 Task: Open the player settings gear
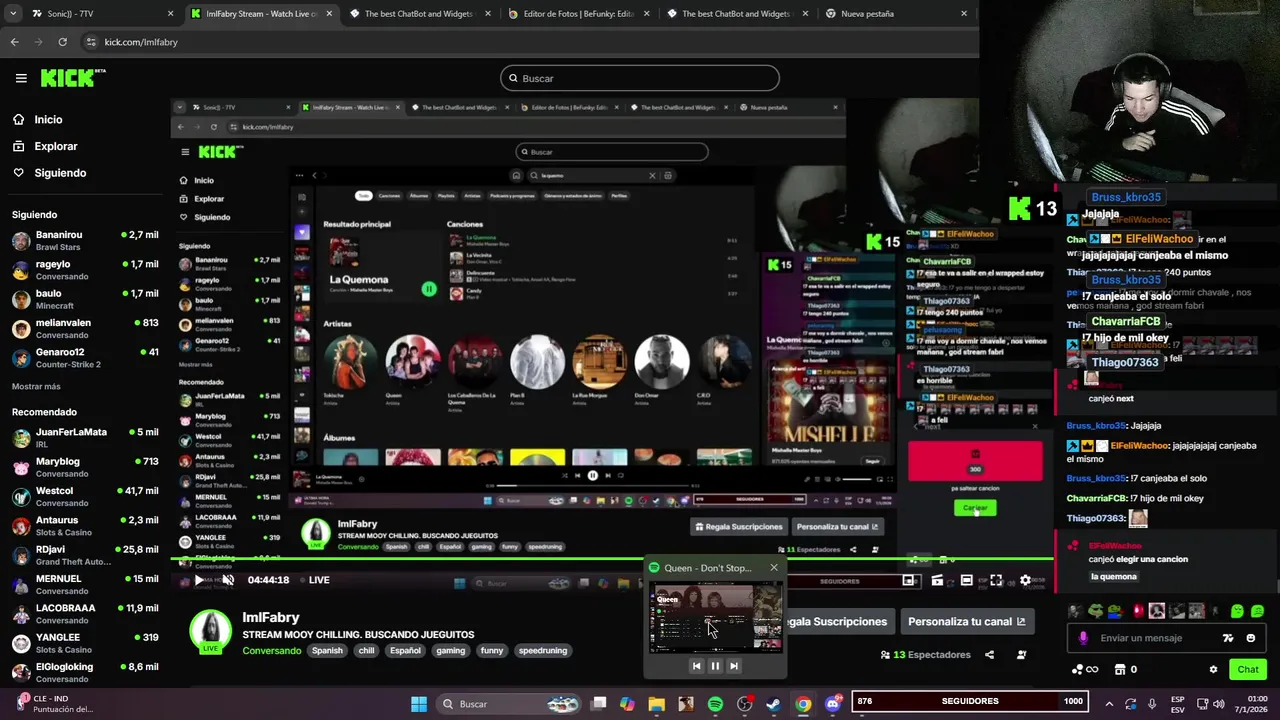[x=1025, y=580]
